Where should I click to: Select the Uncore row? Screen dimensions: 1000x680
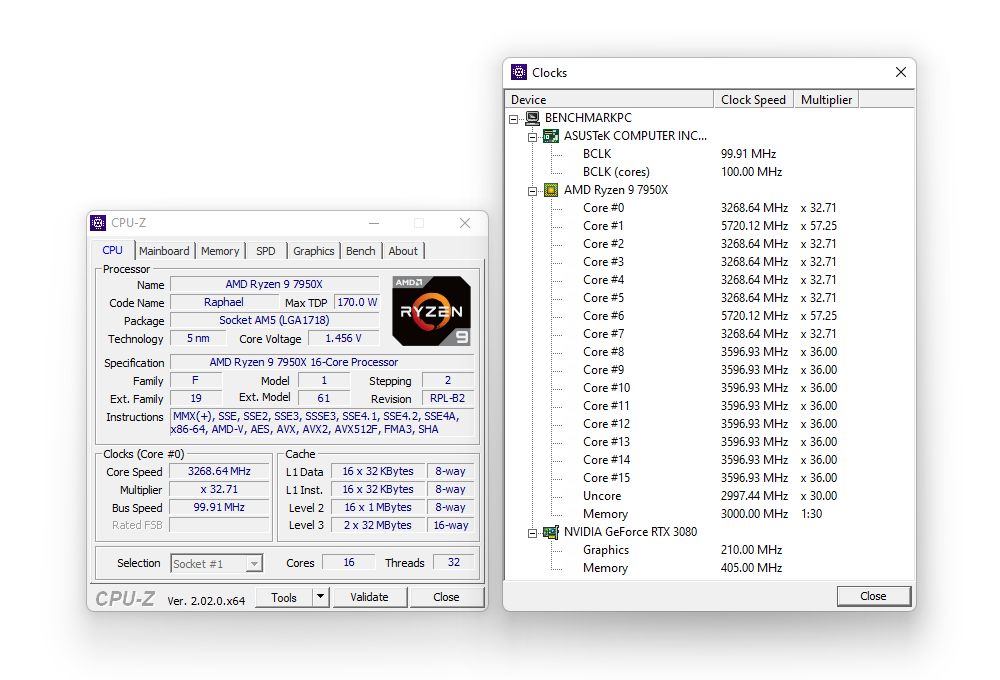tap(710, 496)
